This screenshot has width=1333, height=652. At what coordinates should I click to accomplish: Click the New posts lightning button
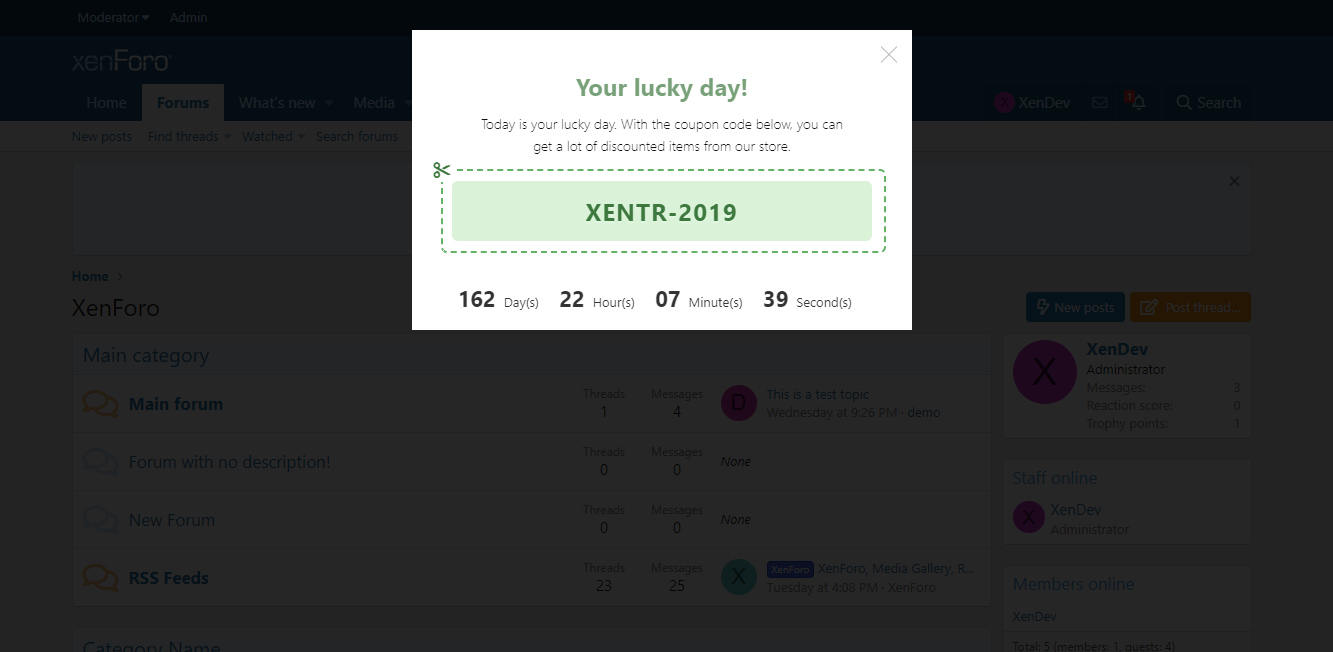(x=1075, y=307)
